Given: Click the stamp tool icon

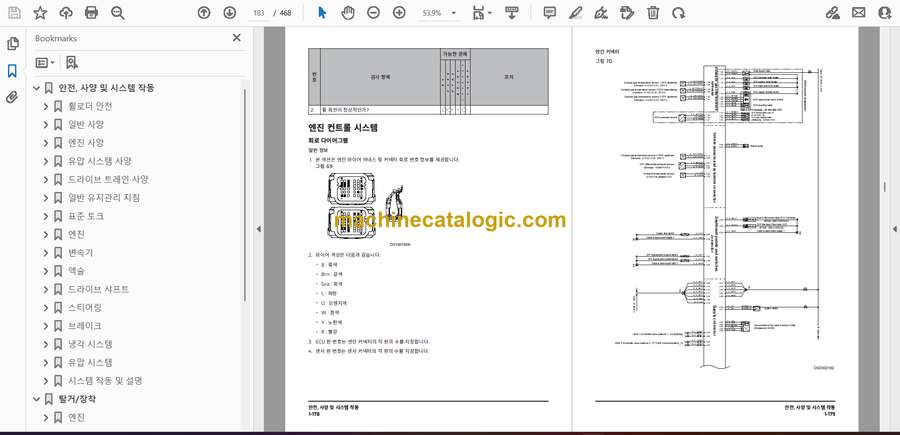Looking at the screenshot, I should 627,13.
